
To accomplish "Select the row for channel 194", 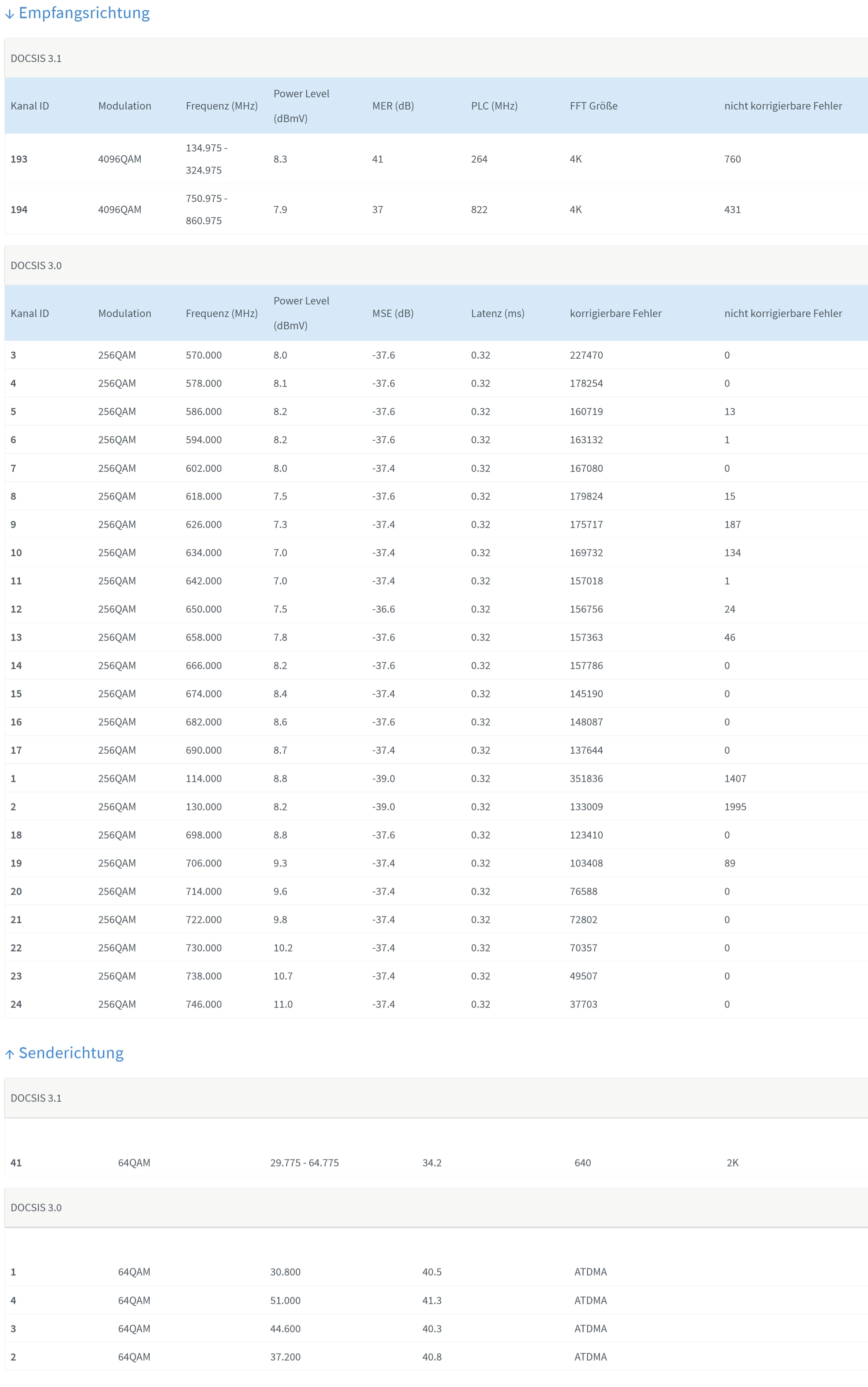I will click(19, 209).
